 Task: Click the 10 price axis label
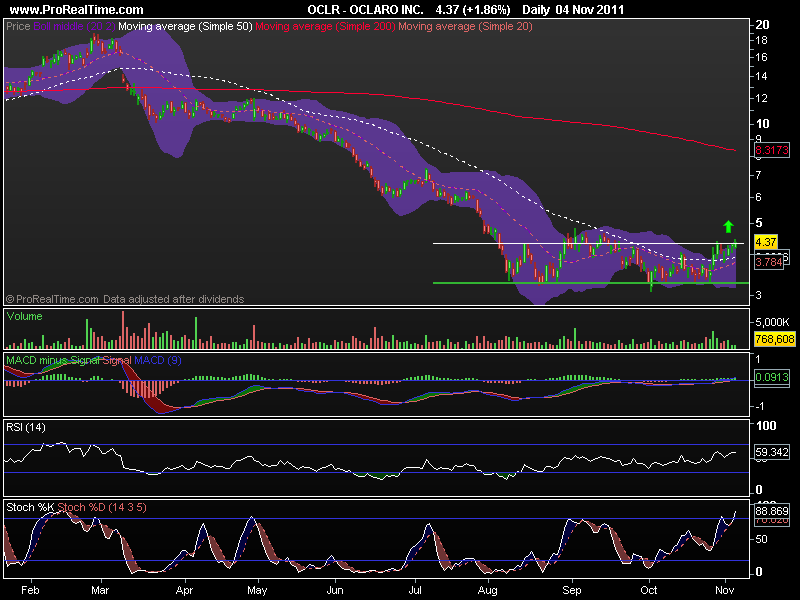762,123
